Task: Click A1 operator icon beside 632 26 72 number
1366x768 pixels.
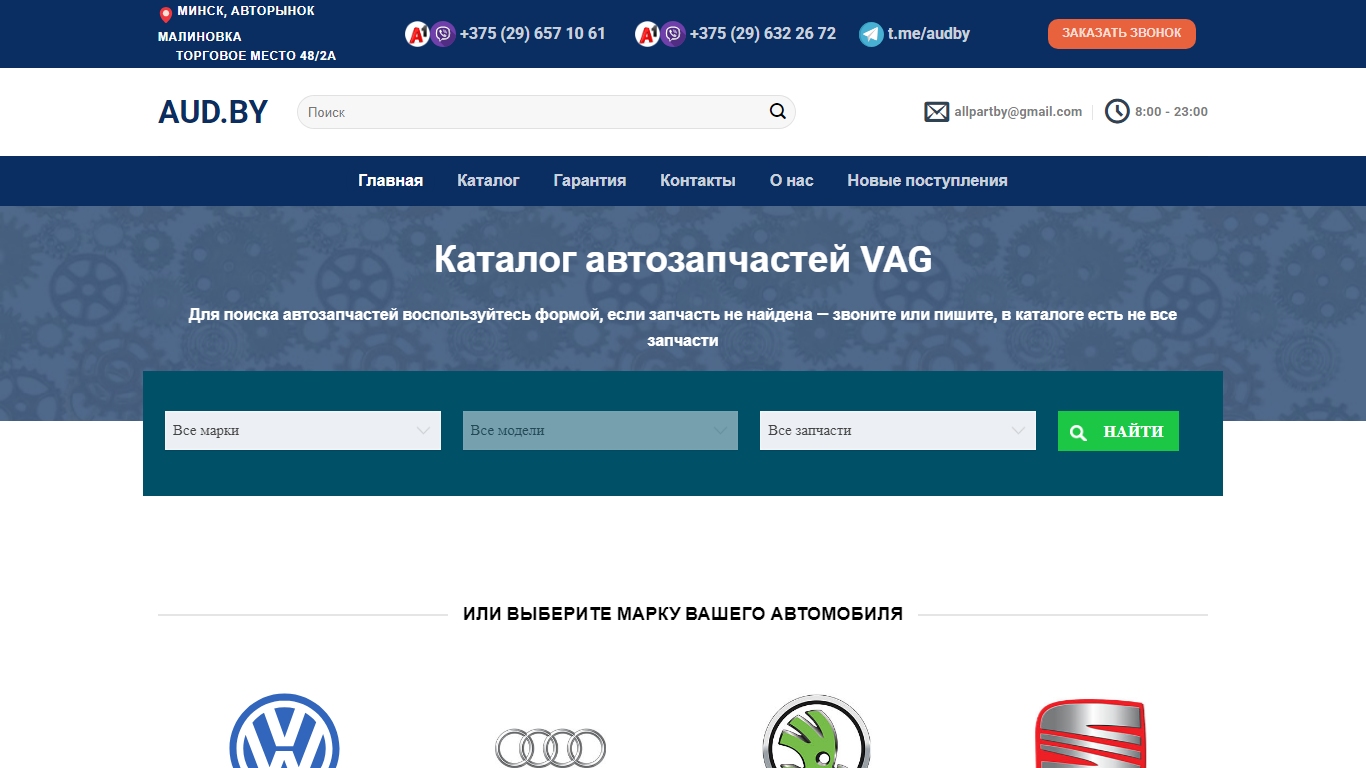Action: click(647, 34)
